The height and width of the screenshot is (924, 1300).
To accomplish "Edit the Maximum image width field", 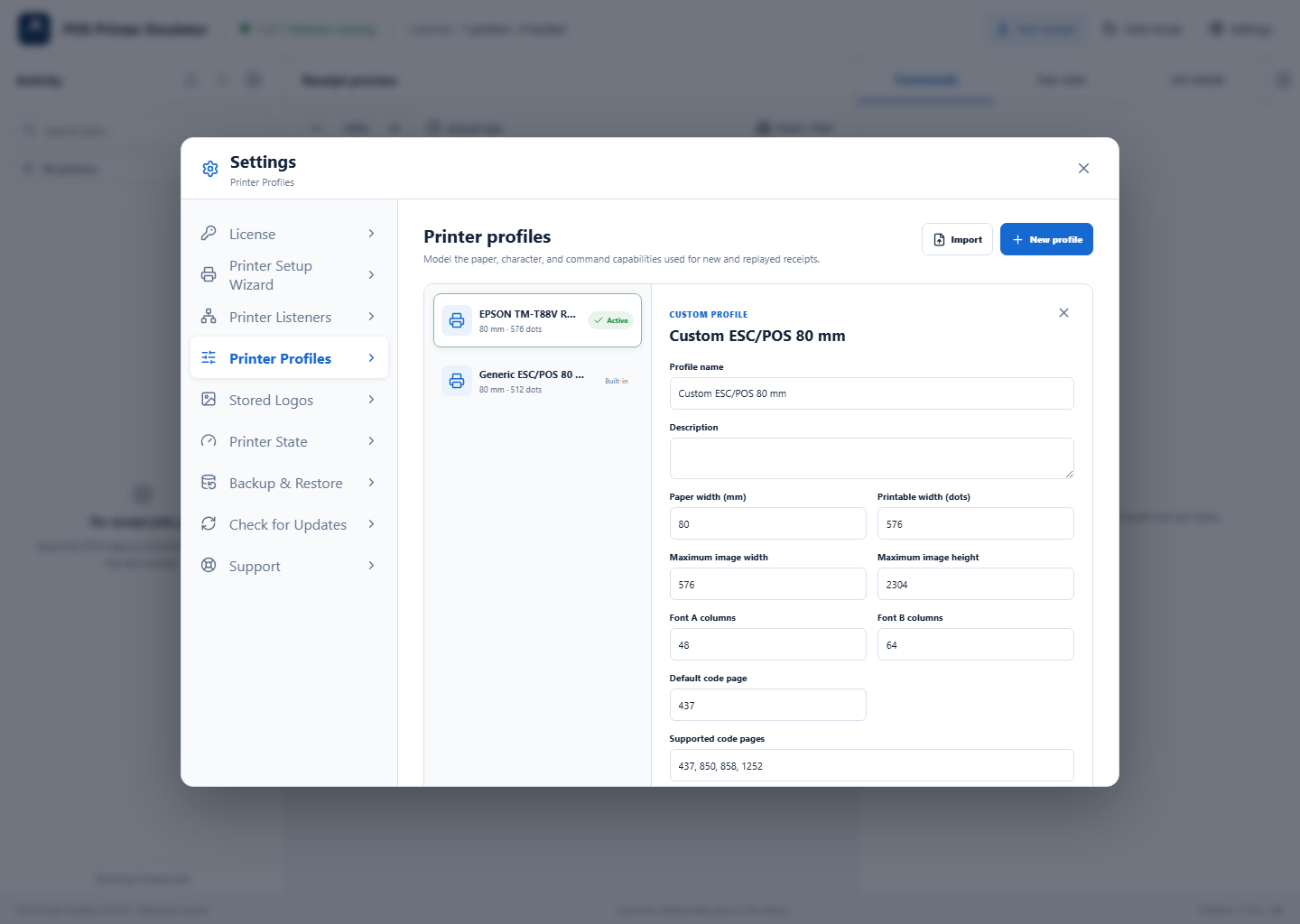I will point(767,584).
